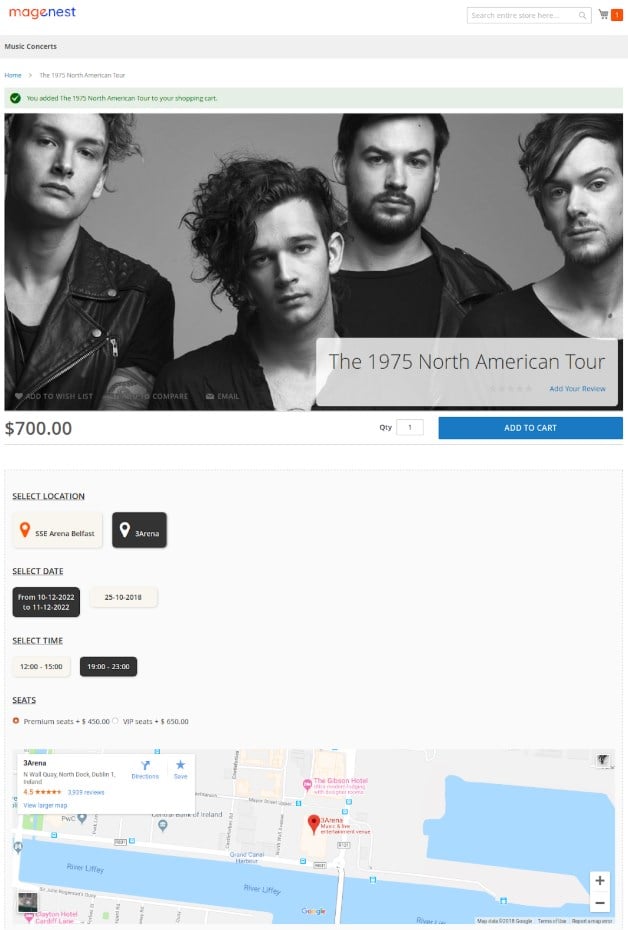Open the Music Concerts menu item
Image resolution: width=628 pixels, height=930 pixels.
[x=31, y=46]
